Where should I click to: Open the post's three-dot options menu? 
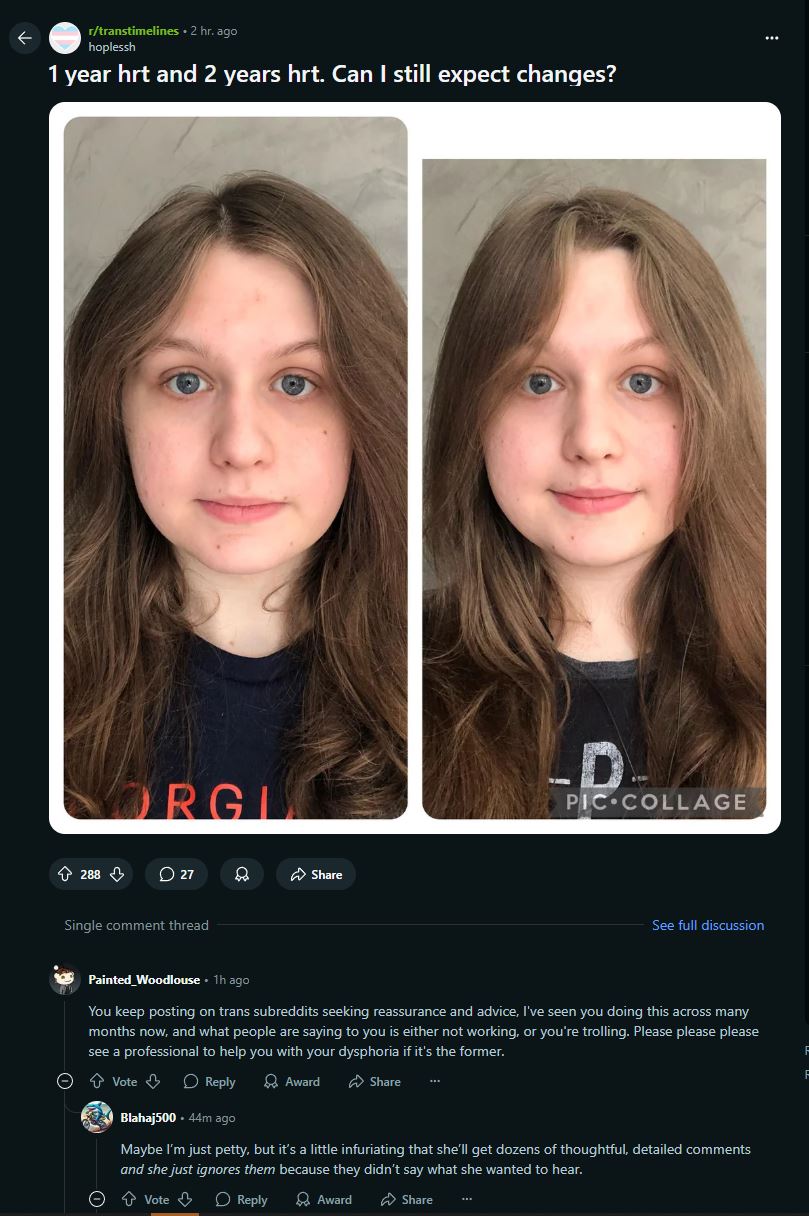pos(771,38)
